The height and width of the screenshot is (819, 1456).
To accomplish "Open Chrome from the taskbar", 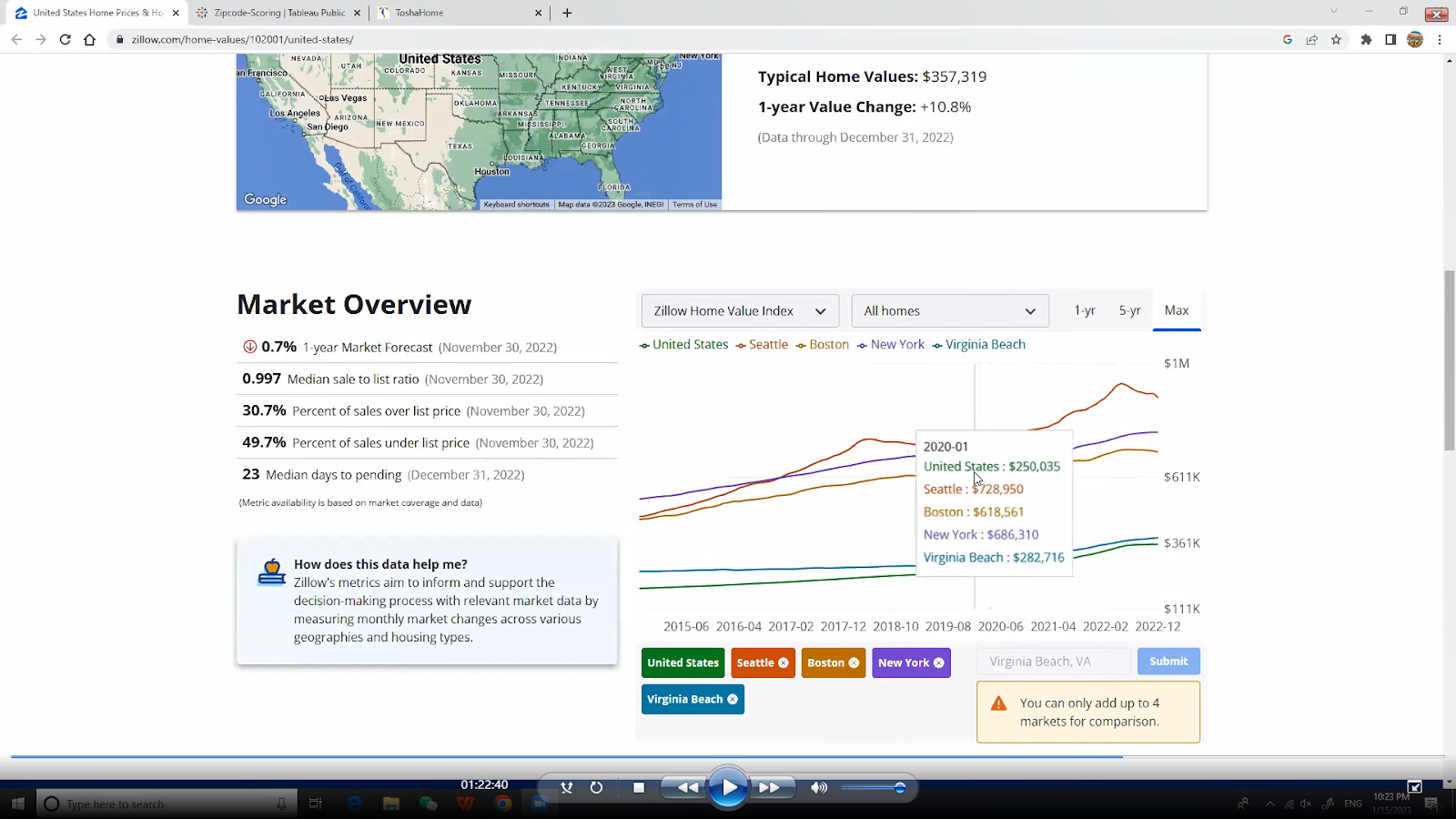I will coord(502,804).
